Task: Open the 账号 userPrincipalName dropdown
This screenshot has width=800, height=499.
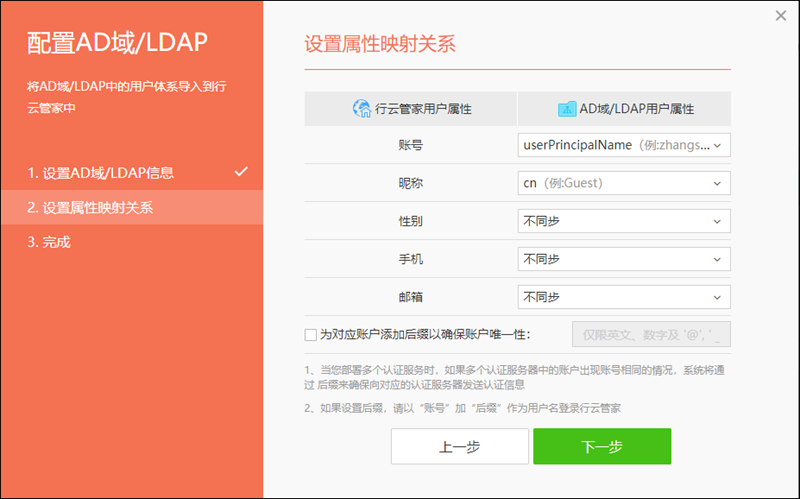Action: [x=624, y=145]
